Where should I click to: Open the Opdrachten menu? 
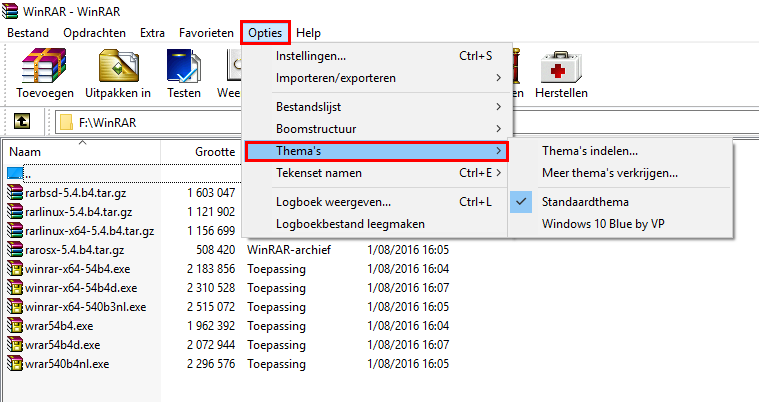click(94, 33)
